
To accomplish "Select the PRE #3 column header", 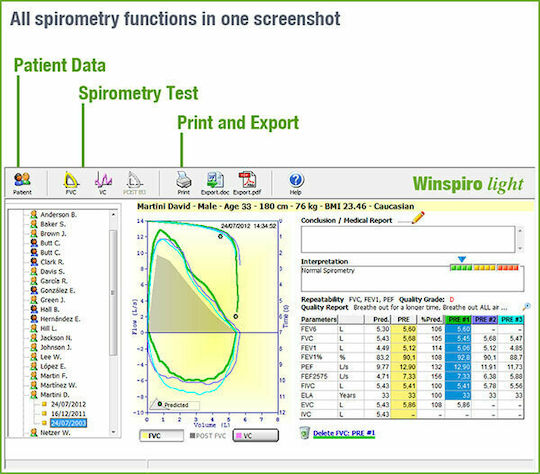I will 511,320.
